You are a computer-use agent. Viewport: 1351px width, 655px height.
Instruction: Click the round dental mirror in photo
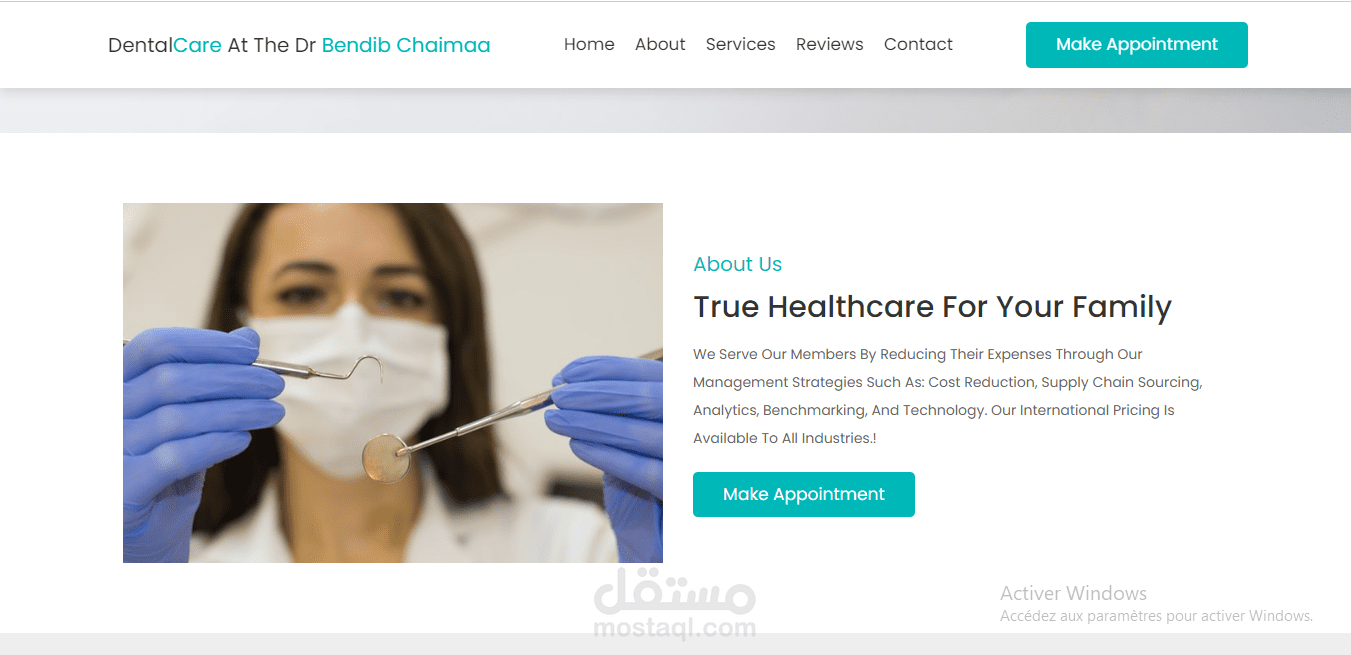(386, 459)
